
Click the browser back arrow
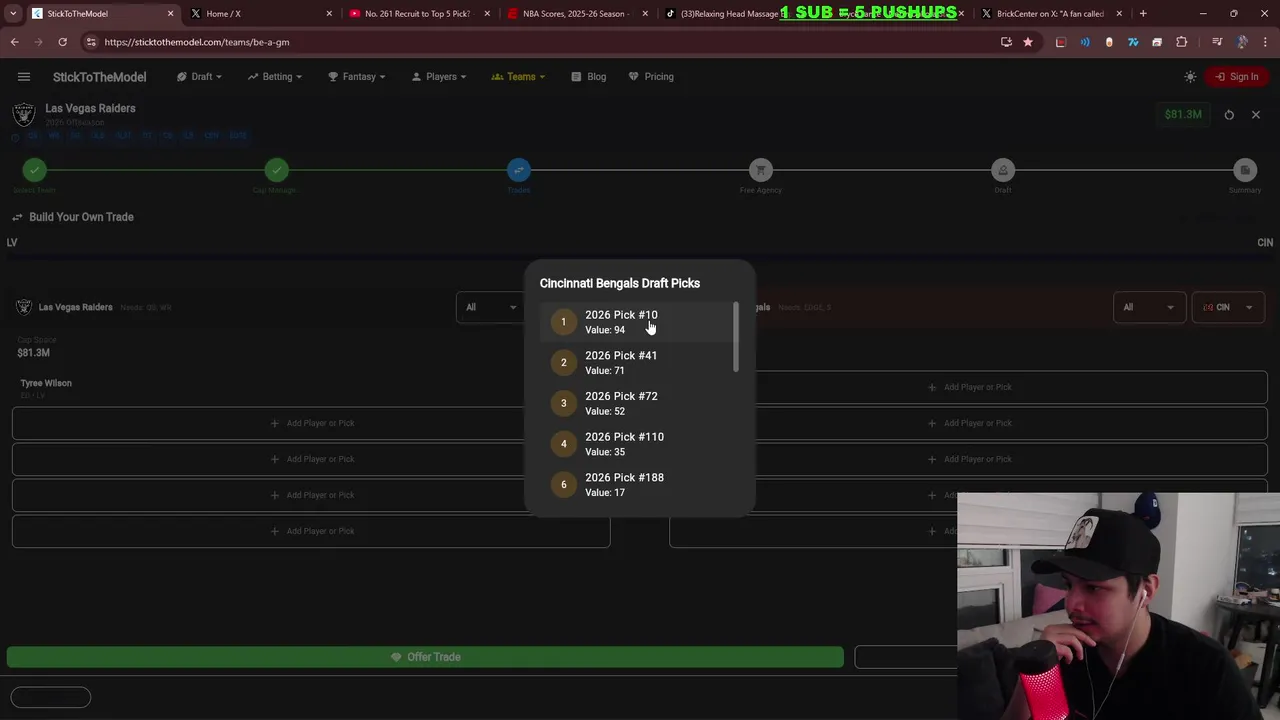[14, 42]
